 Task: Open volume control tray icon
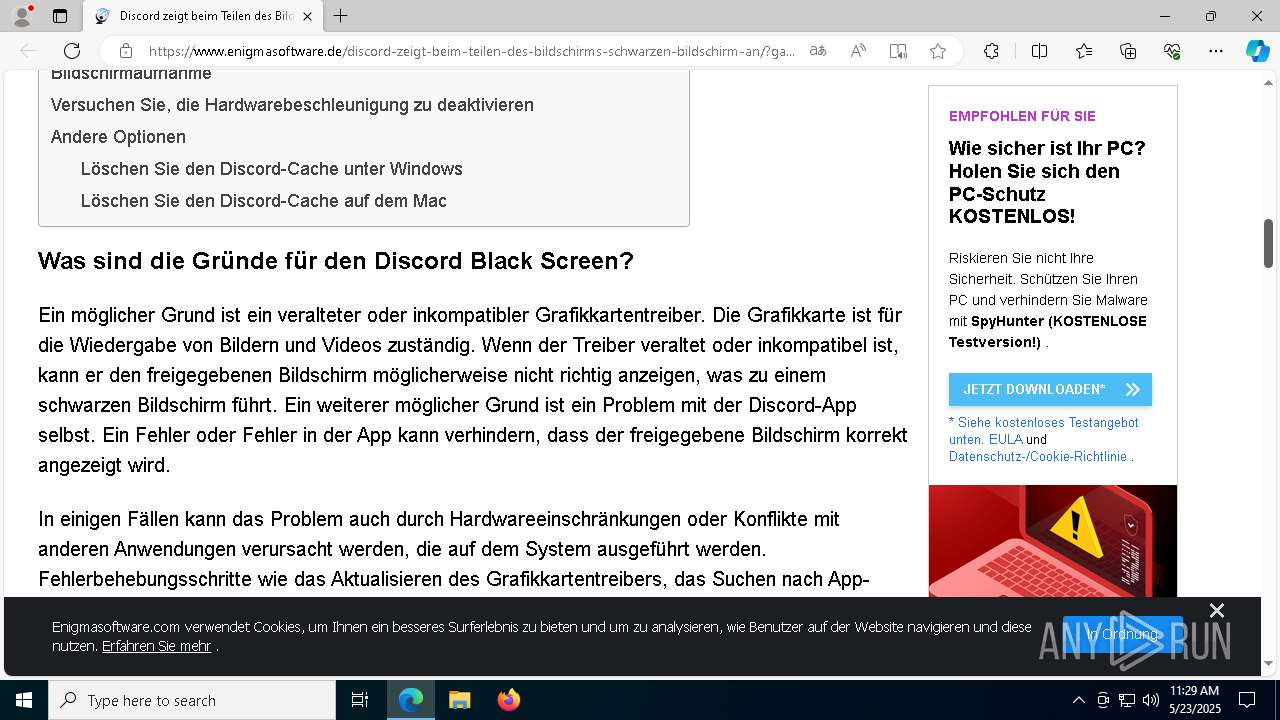(1151, 700)
